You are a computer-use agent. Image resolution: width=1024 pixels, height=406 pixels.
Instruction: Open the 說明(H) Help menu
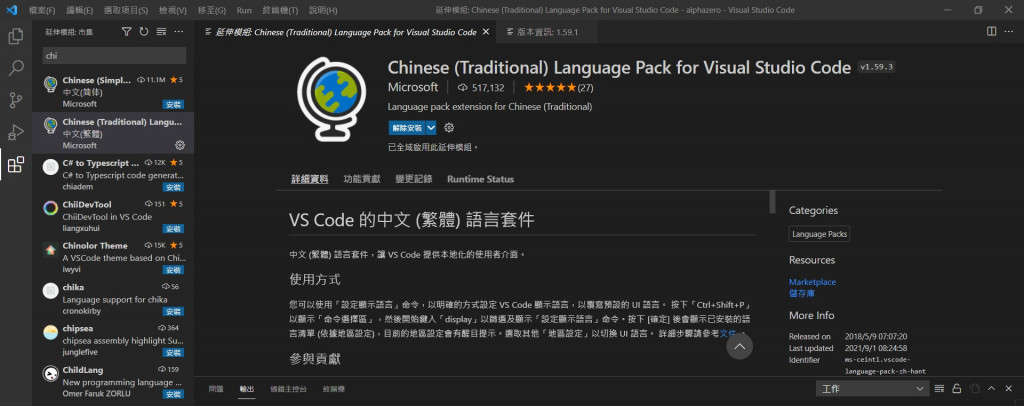click(x=323, y=10)
